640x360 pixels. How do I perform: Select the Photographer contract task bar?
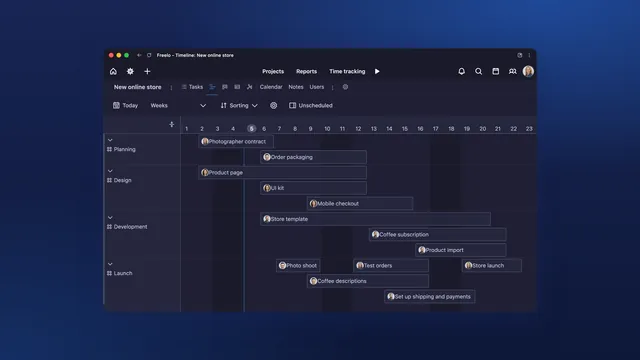click(x=236, y=142)
